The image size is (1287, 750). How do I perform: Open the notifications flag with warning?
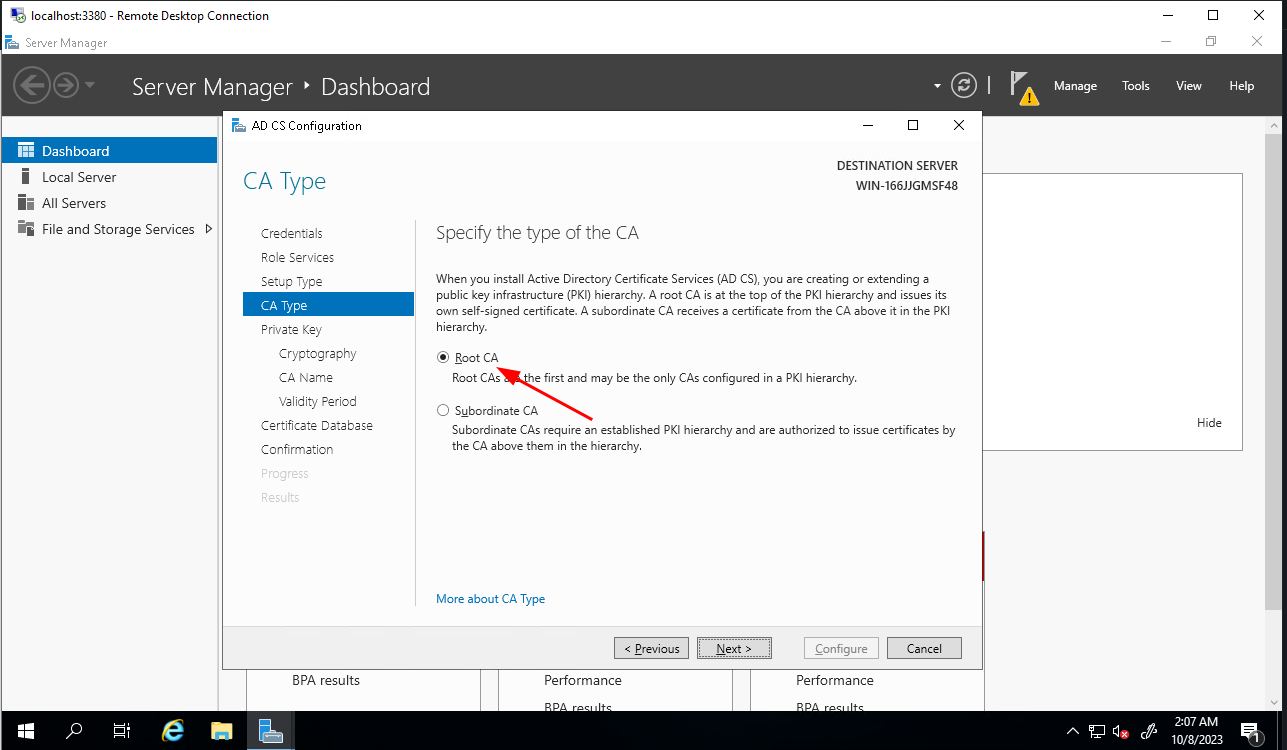point(1022,87)
